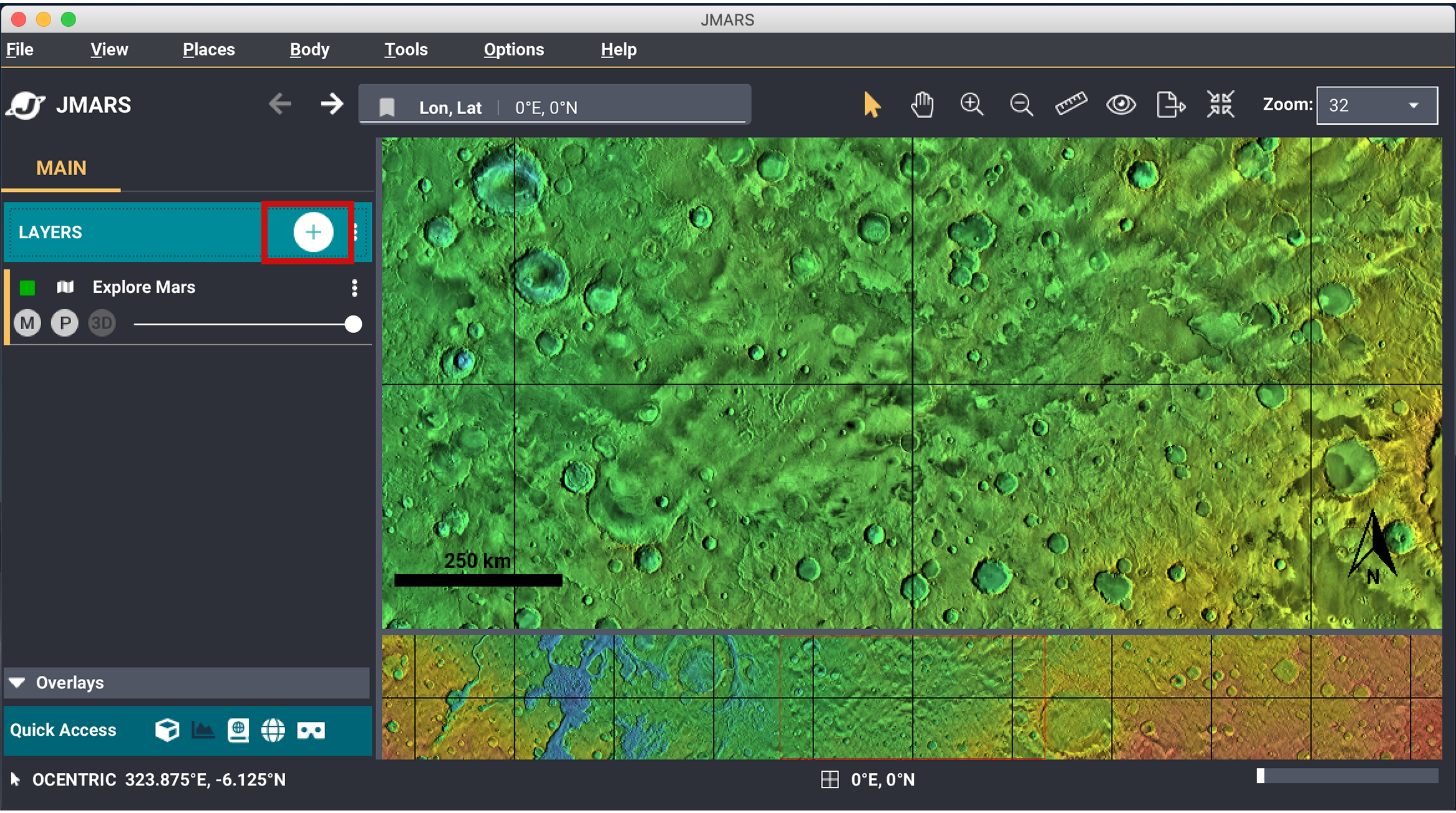The image size is (1456, 813).
Task: Add a new layer with plus button
Action: (313, 232)
